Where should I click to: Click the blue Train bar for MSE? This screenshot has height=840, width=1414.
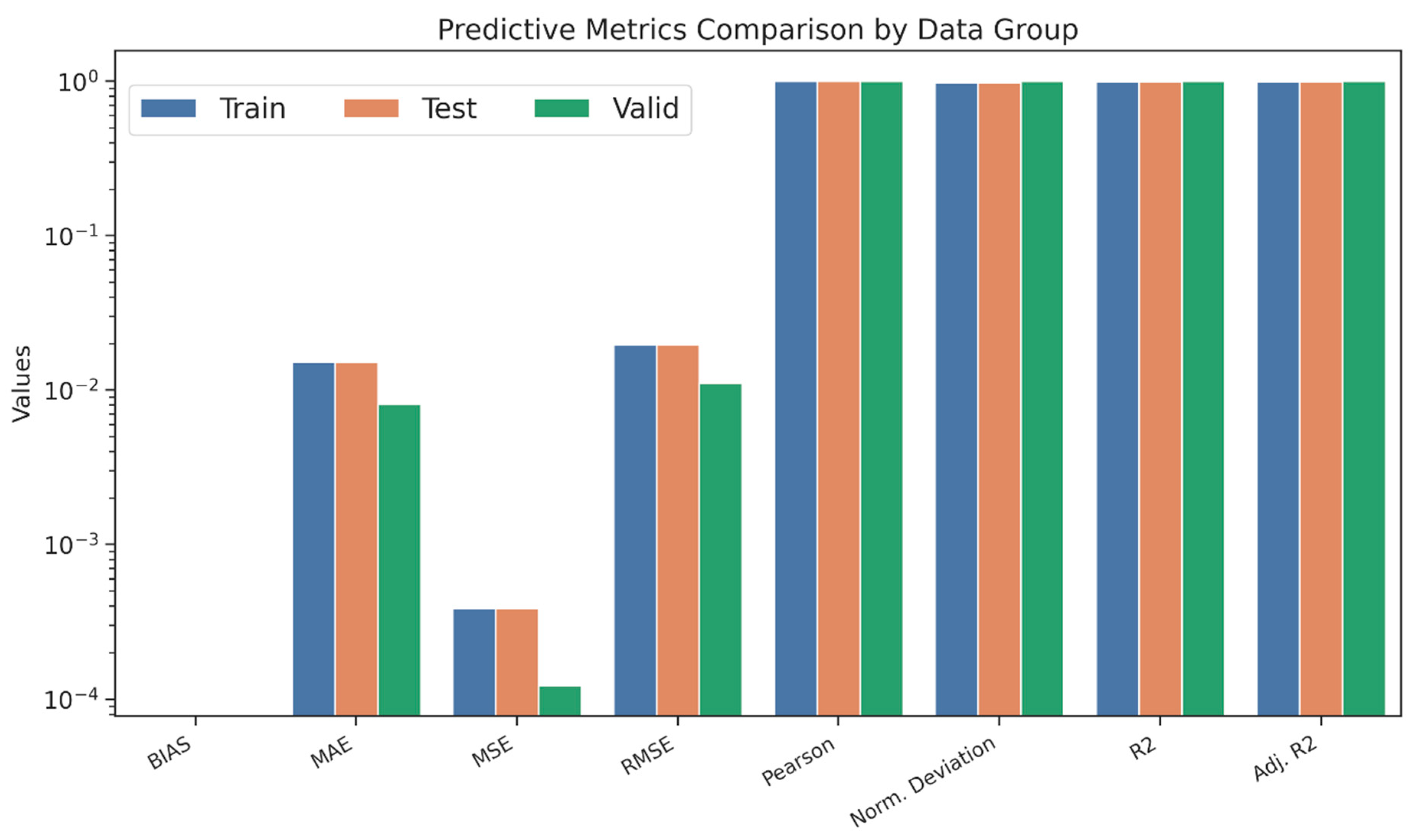pyautogui.click(x=474, y=662)
